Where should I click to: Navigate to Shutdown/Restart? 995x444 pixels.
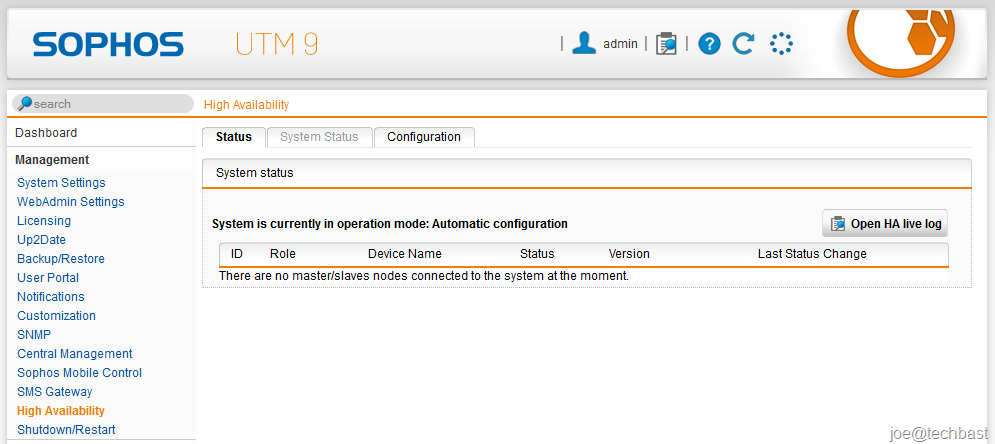[66, 429]
